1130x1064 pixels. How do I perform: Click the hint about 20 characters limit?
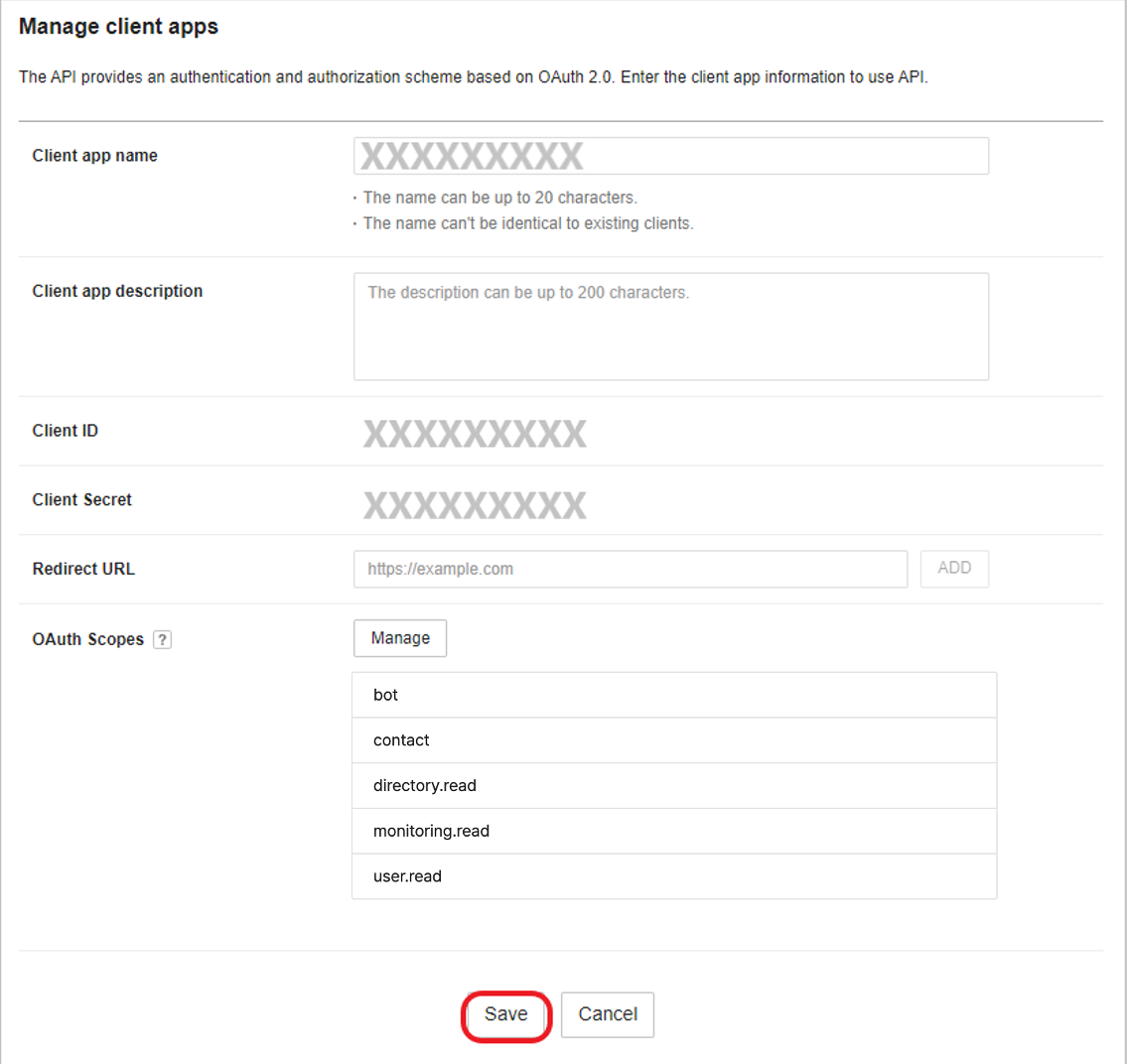(500, 198)
